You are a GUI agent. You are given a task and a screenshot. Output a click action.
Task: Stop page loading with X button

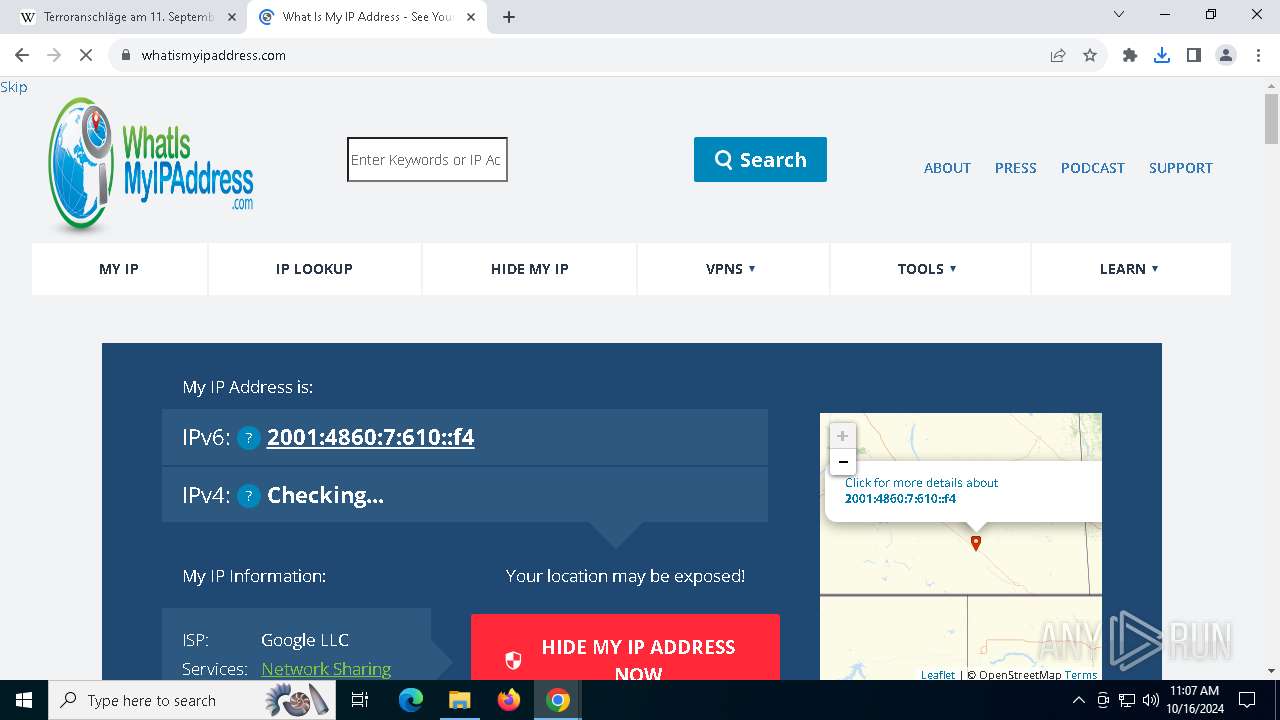tap(86, 55)
